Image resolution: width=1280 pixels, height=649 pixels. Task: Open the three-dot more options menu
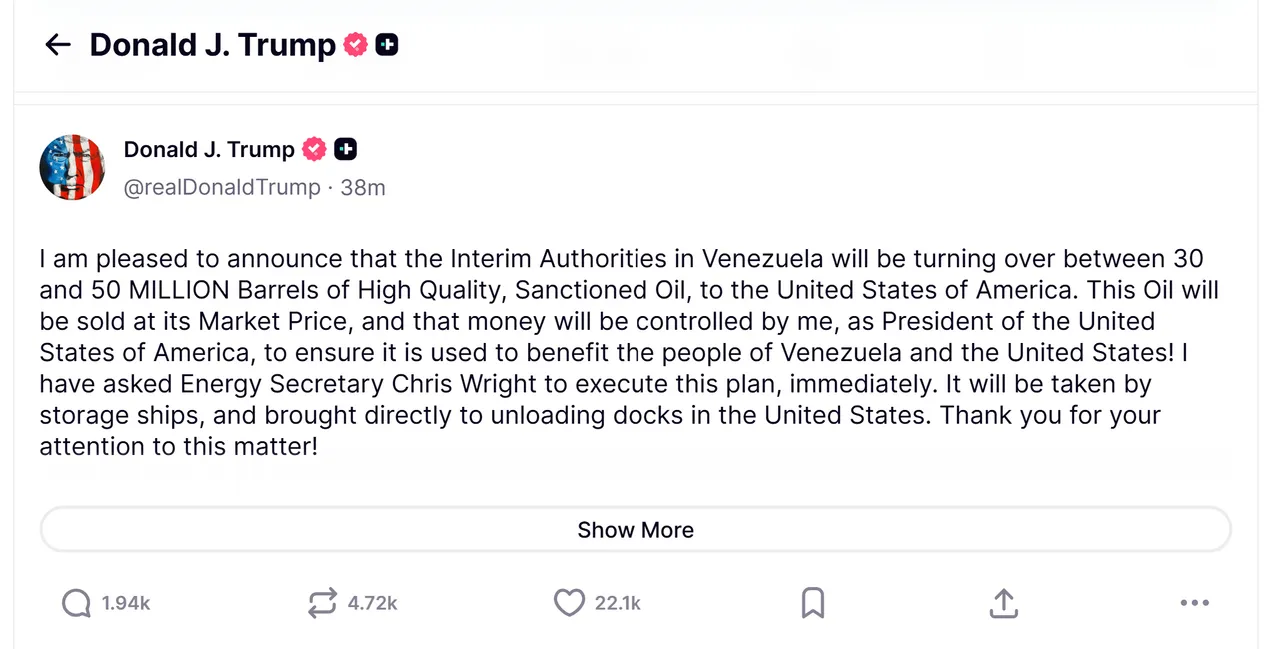(x=1194, y=603)
